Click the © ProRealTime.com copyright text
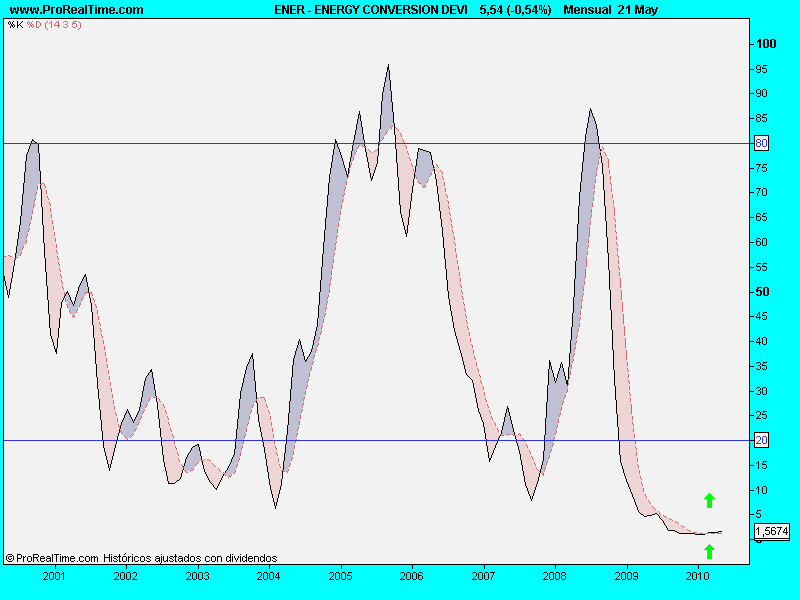 pyautogui.click(x=52, y=558)
